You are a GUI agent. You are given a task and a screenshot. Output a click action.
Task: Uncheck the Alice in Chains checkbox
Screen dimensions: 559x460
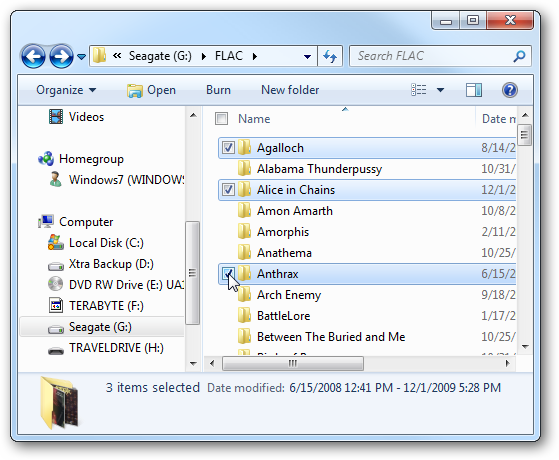tap(228, 190)
